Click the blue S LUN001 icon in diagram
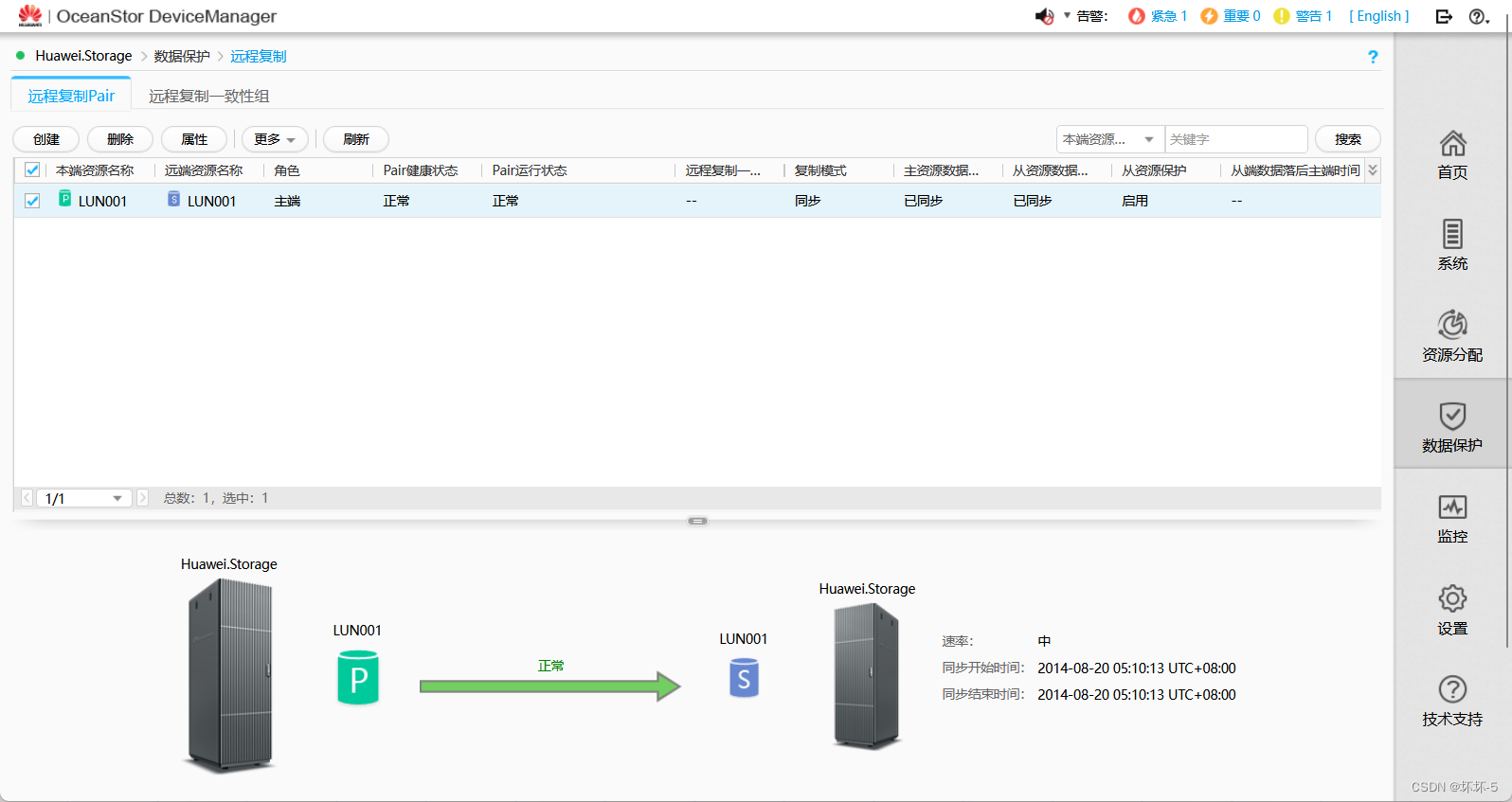The image size is (1512, 802). coord(744,678)
